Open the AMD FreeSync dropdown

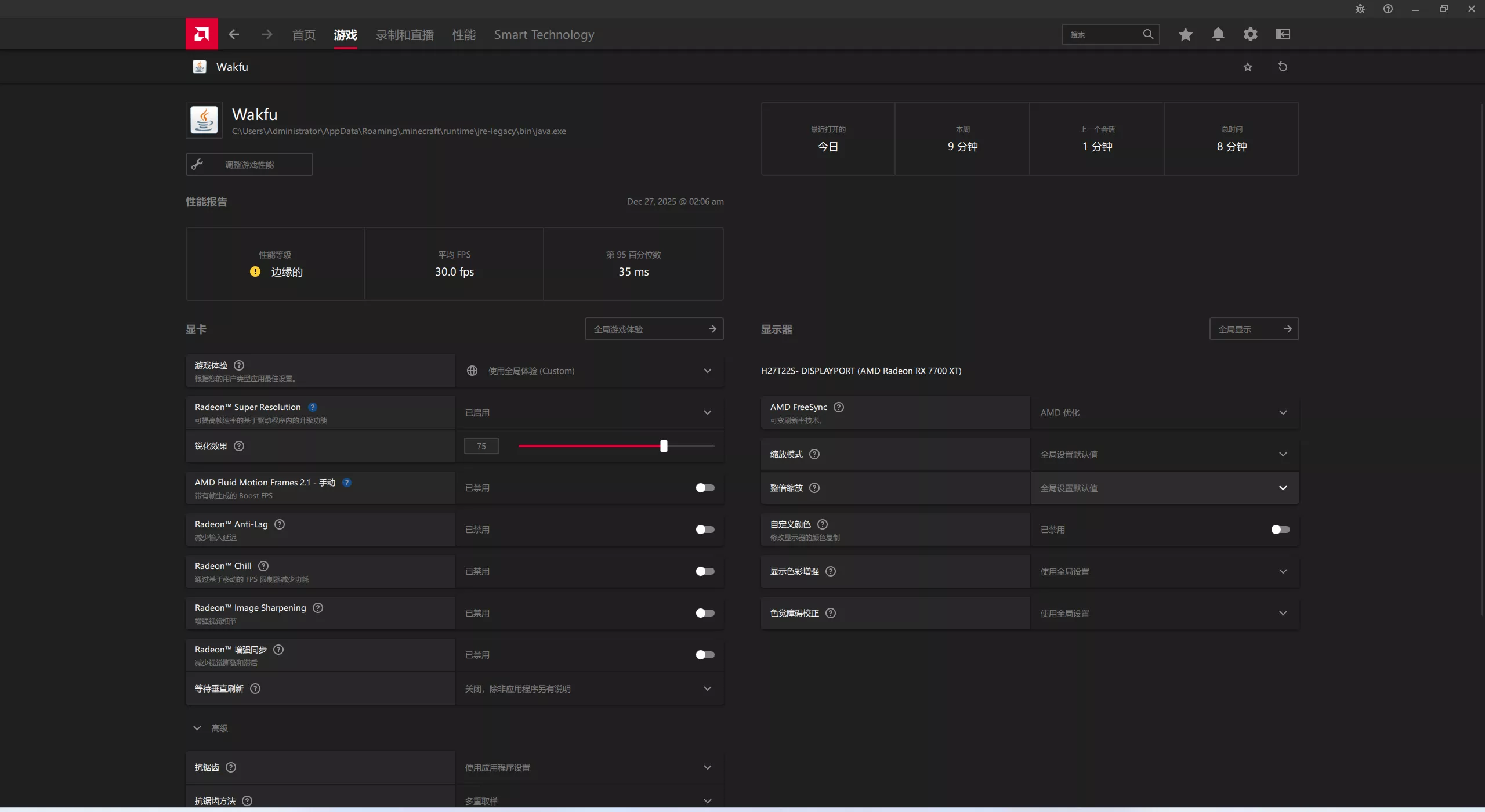pos(1164,412)
